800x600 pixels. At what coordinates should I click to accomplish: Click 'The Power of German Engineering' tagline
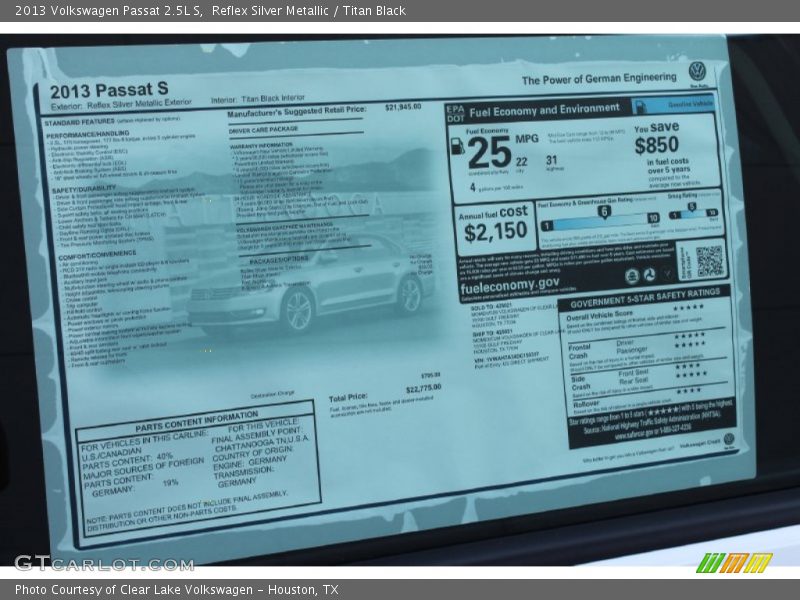point(599,79)
